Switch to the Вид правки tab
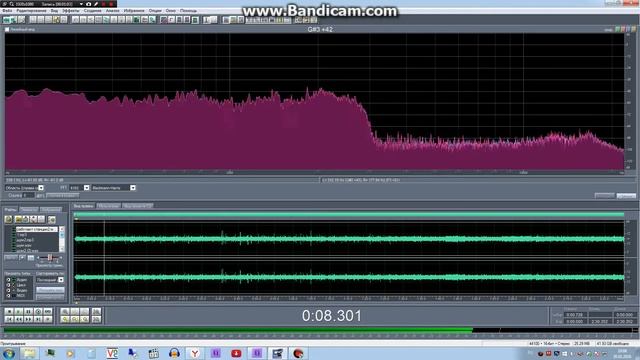 pyautogui.click(x=84, y=206)
